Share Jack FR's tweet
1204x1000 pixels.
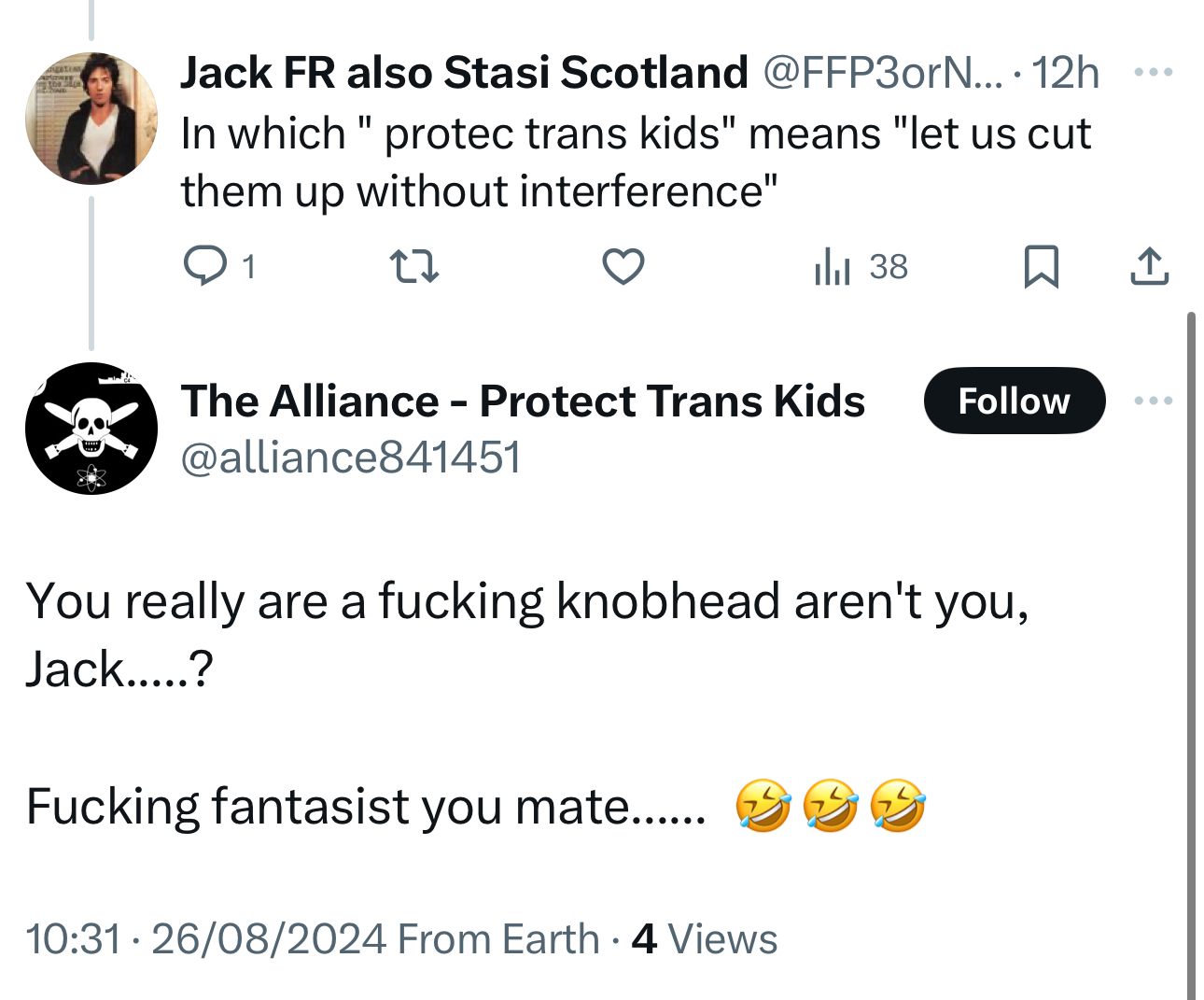[1149, 268]
